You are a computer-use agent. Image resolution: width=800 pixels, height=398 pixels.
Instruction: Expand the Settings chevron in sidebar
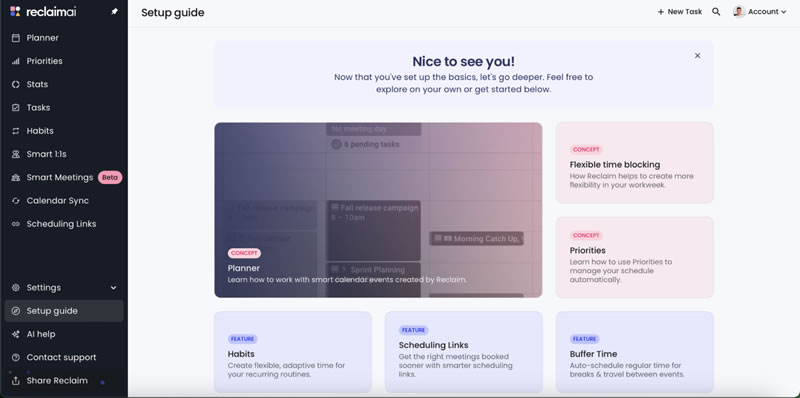pos(113,288)
